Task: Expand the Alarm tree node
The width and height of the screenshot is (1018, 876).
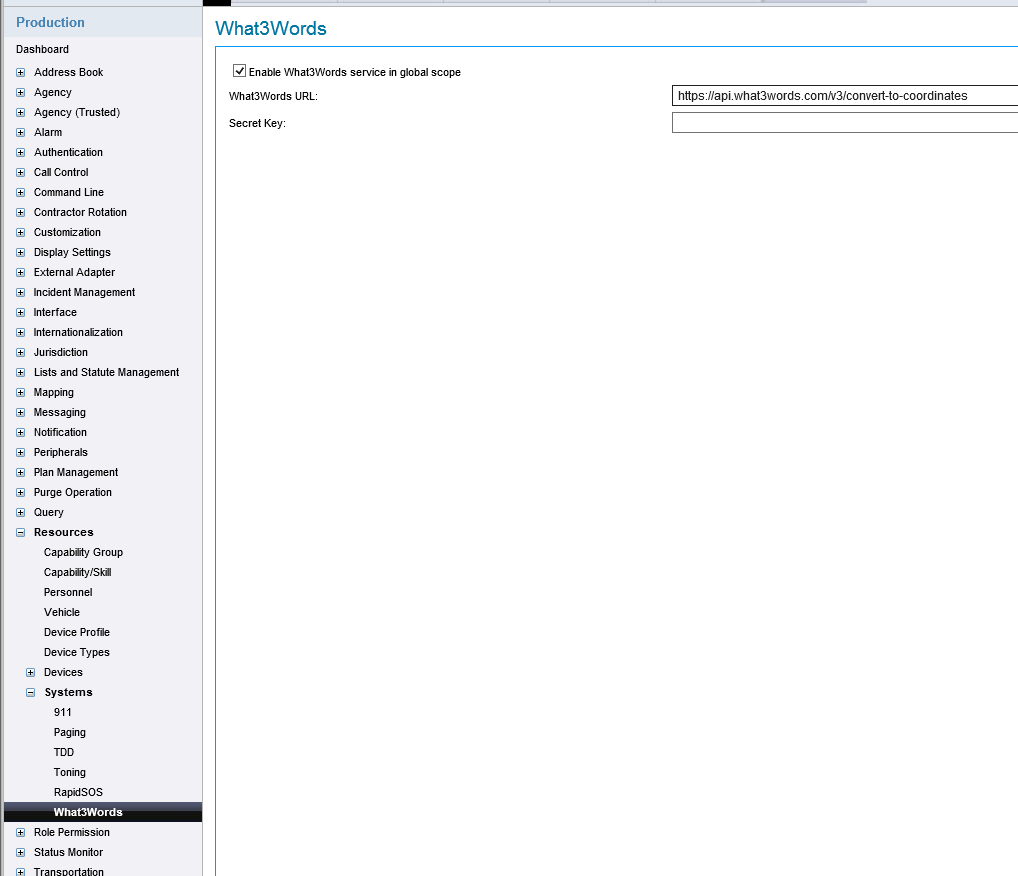Action: tap(21, 132)
